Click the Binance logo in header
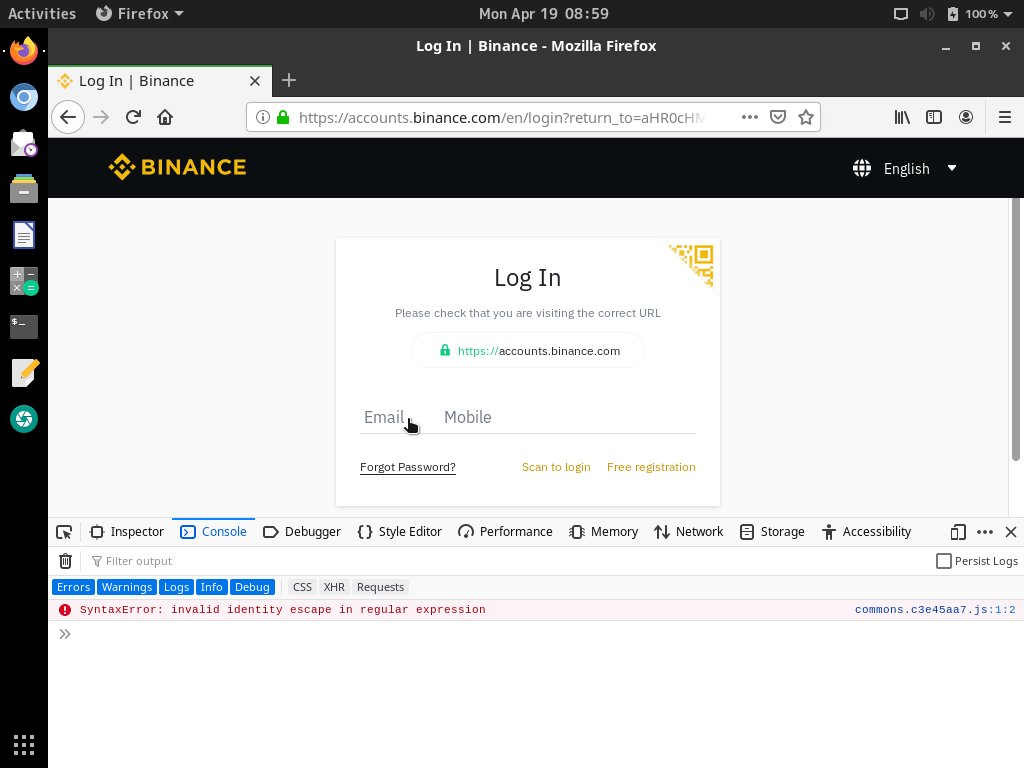Viewport: 1024px width, 768px height. coord(178,167)
